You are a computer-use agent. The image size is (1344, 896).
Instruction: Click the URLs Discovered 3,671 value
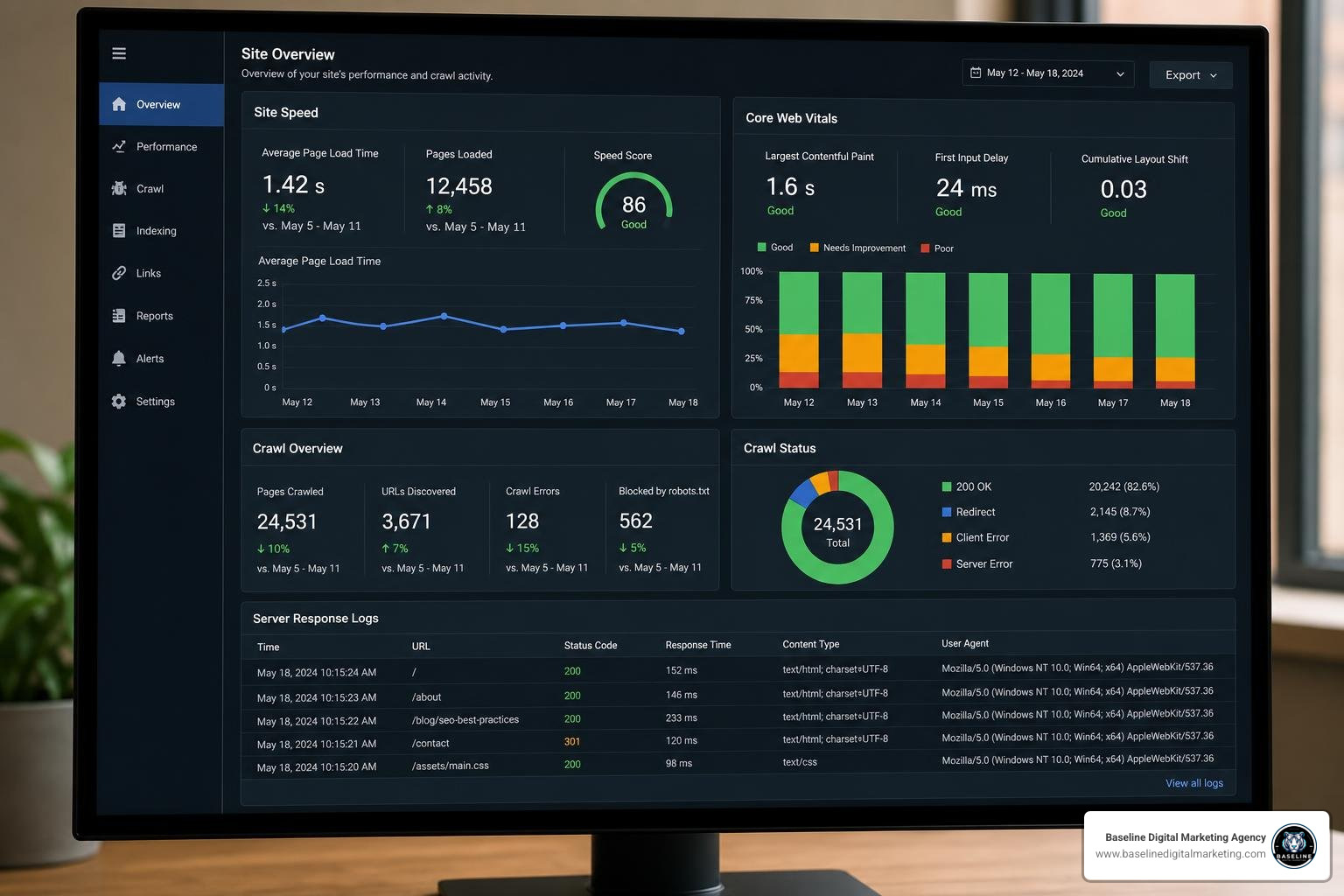point(407,521)
